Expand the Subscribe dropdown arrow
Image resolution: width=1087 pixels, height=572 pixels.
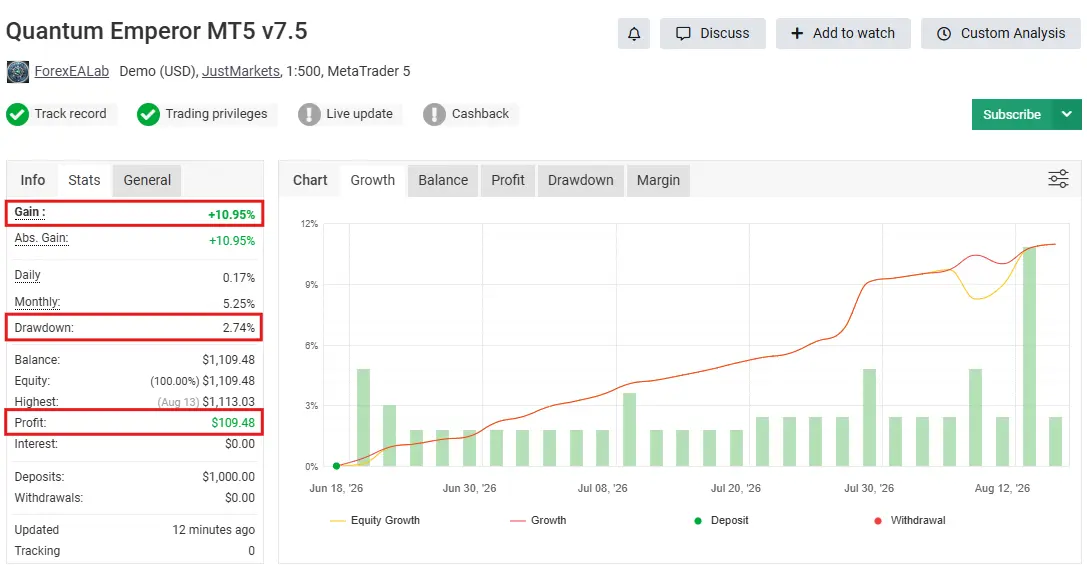click(x=1067, y=114)
